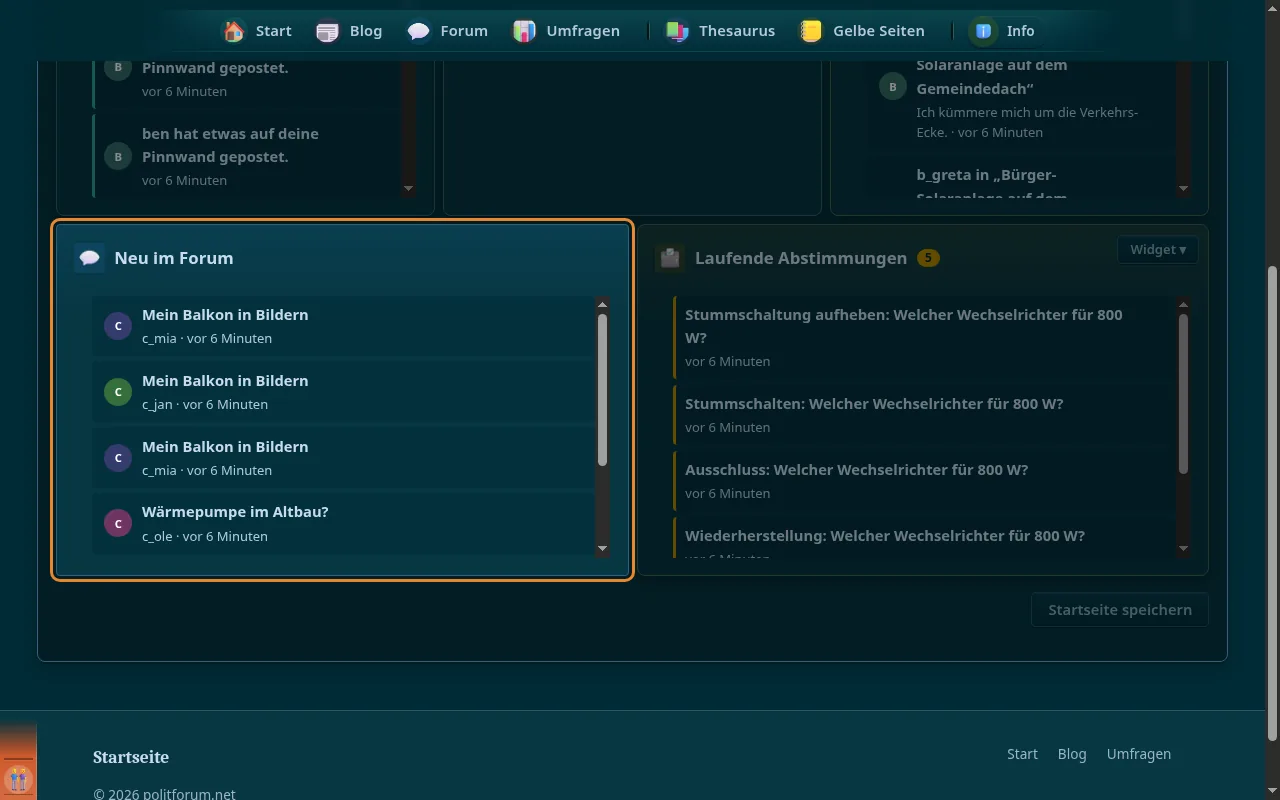This screenshot has height=800, width=1280.
Task: Click the text c_ole · vor 6 Minuten
Action: point(205,536)
